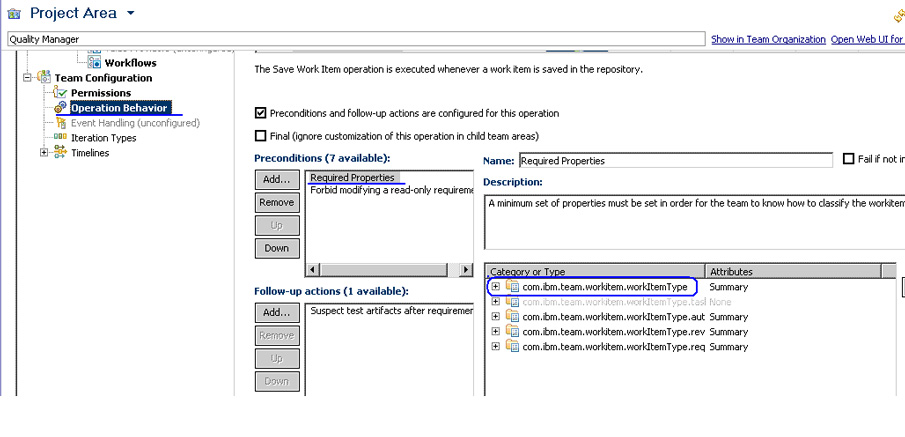Open the Project Area dropdown arrow
Screen dimensions: 905x437
[x=130, y=13]
